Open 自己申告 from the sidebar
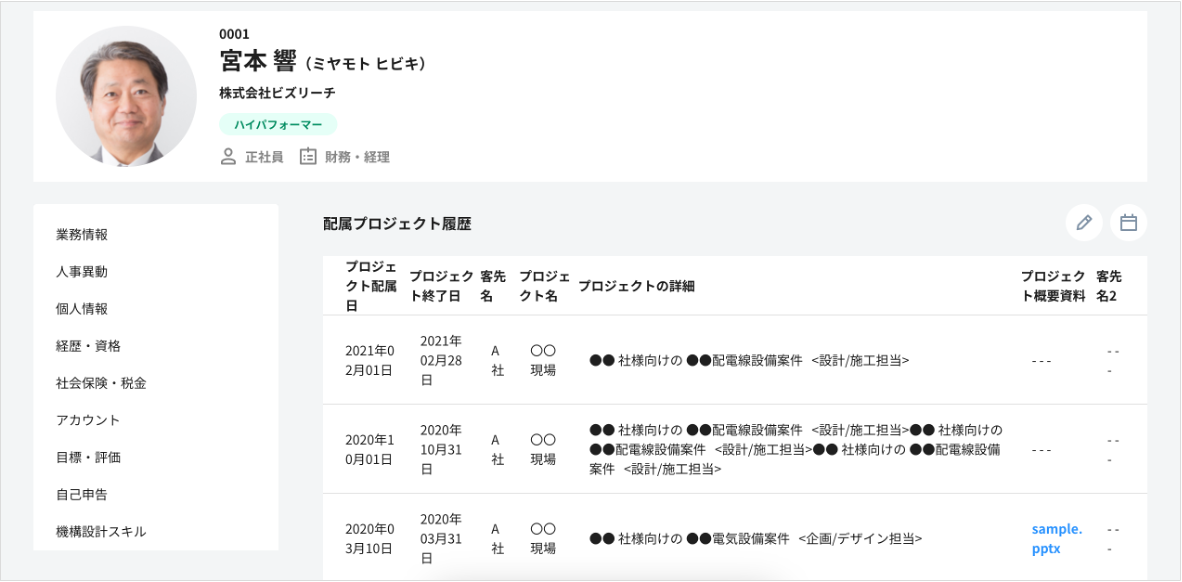Screen dimensions: 1182x582 (82, 494)
